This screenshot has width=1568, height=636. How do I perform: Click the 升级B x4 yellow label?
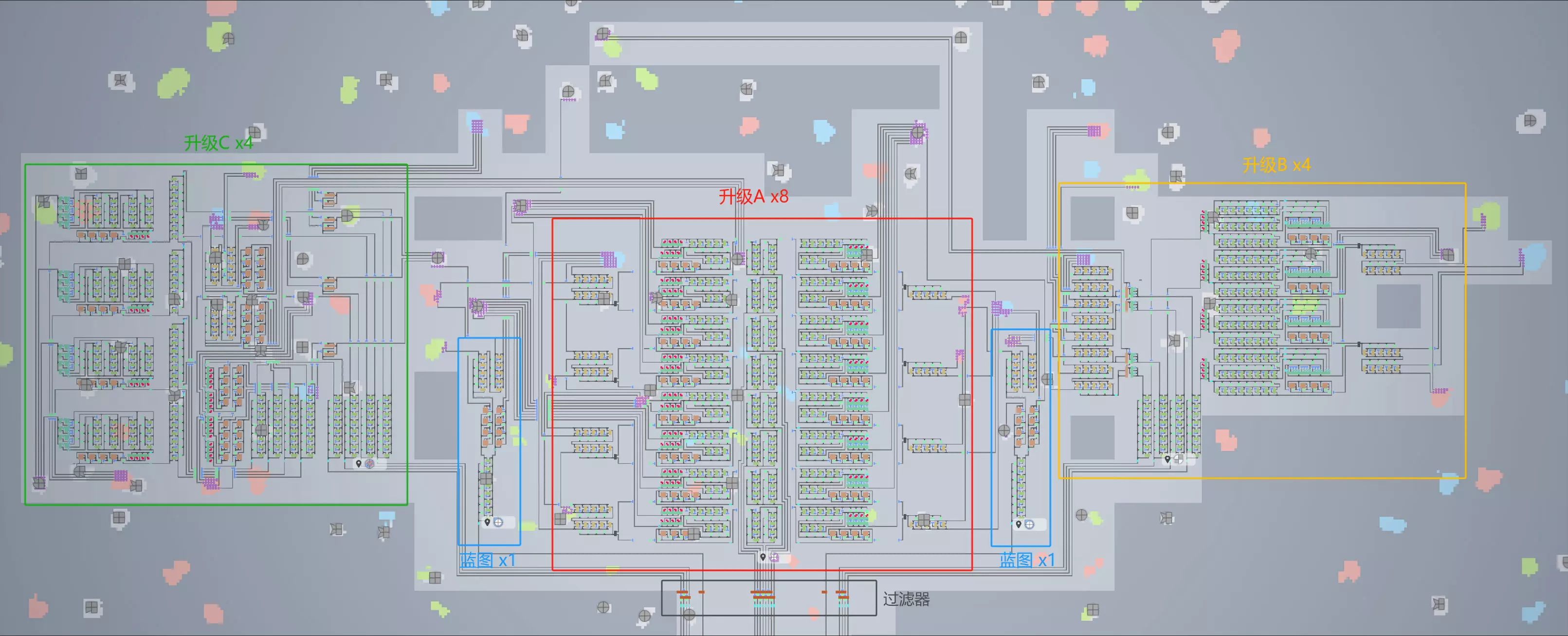click(x=1276, y=165)
